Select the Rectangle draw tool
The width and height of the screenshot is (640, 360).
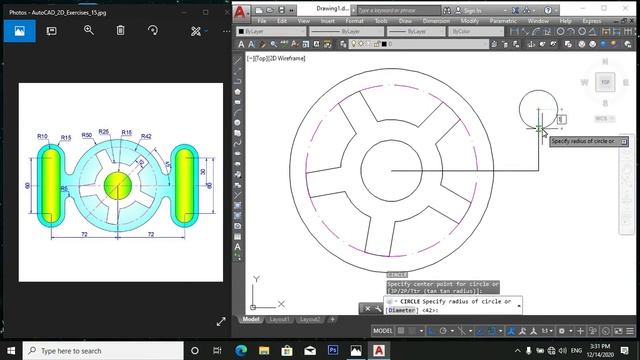pos(238,102)
